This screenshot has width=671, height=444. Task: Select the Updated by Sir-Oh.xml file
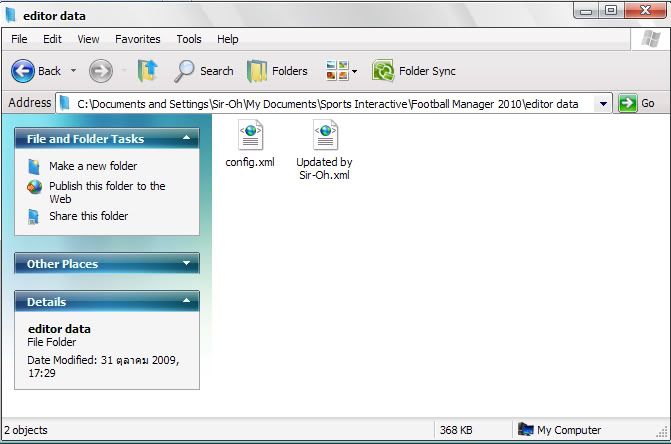pyautogui.click(x=324, y=149)
